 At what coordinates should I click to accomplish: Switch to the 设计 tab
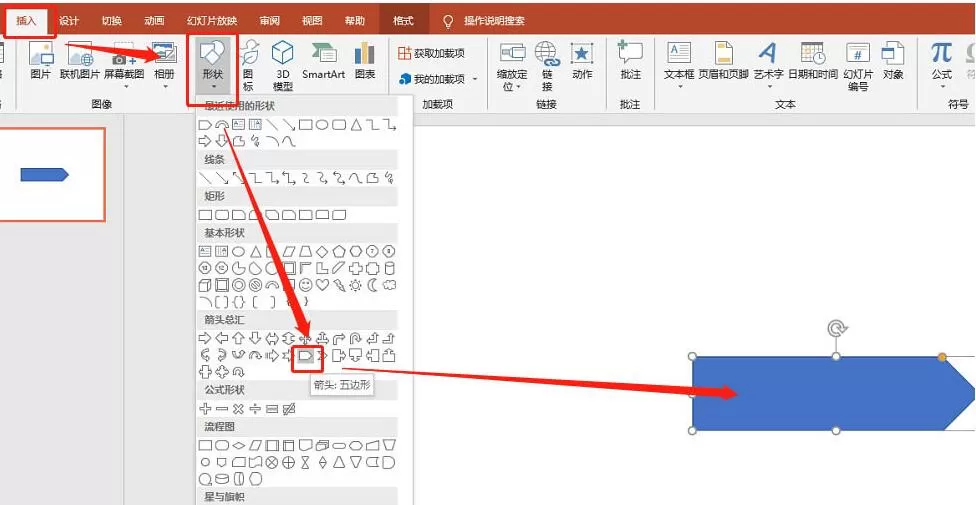(68, 21)
